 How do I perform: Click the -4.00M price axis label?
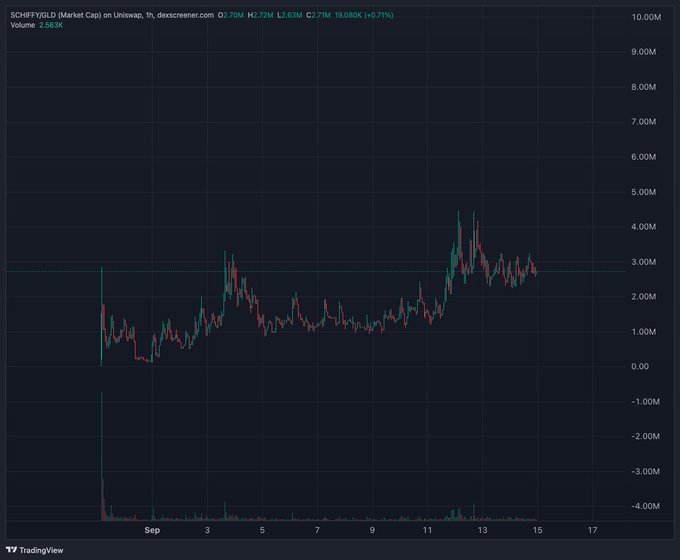pyautogui.click(x=645, y=506)
